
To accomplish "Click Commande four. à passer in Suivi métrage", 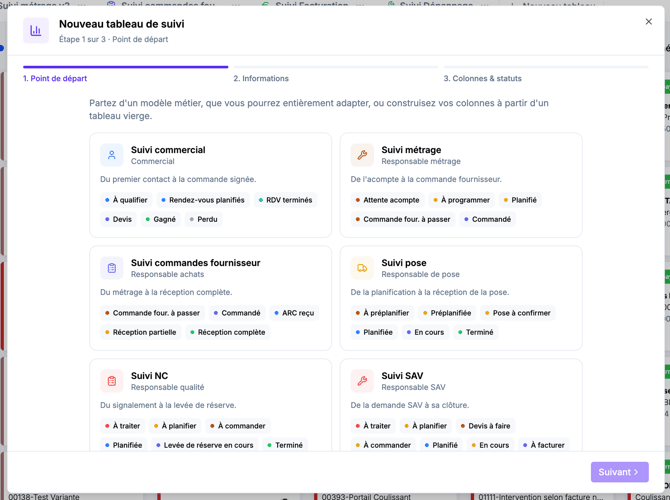I will coord(403,219).
